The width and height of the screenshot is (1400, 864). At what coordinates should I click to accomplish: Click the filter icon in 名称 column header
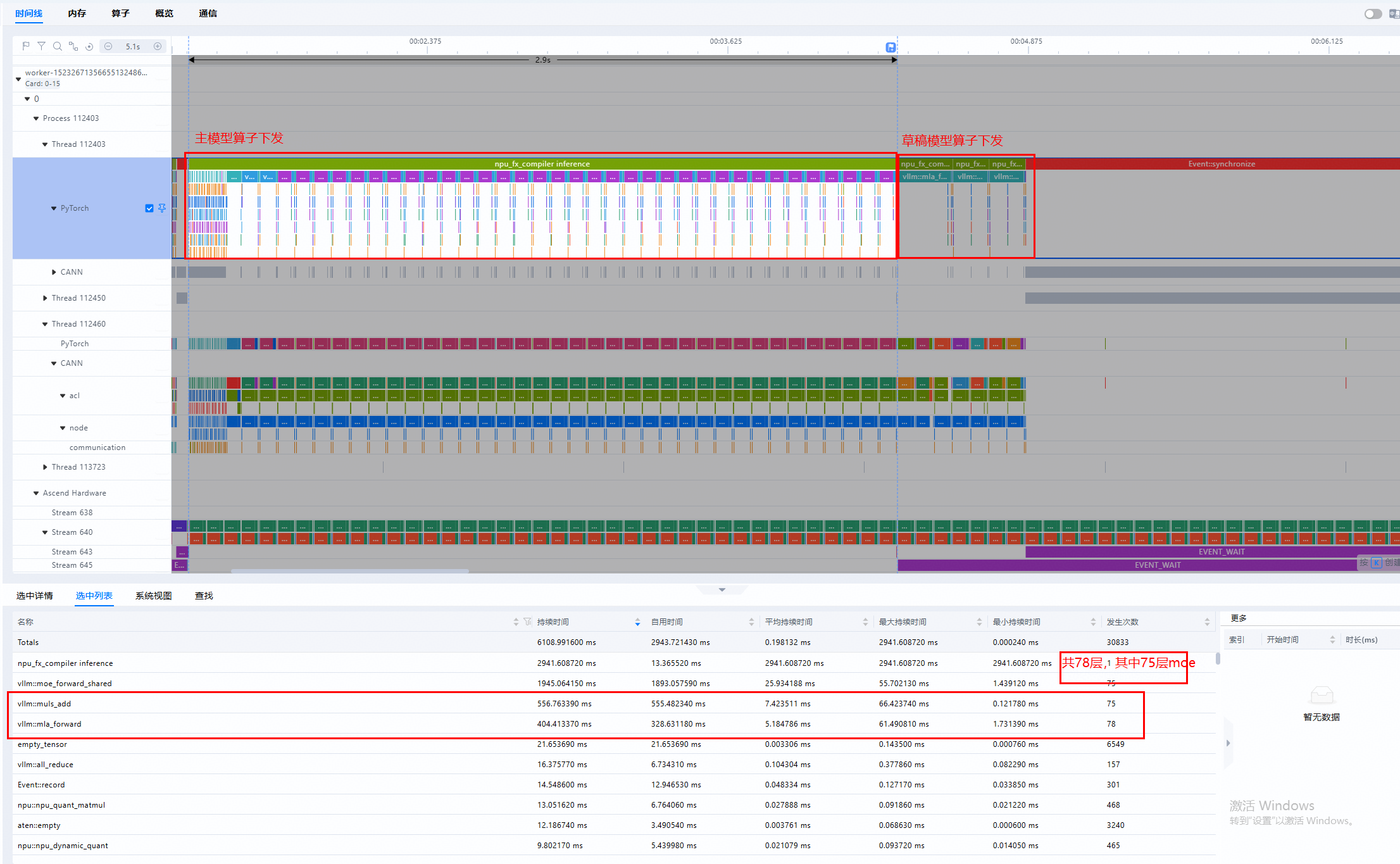click(527, 622)
